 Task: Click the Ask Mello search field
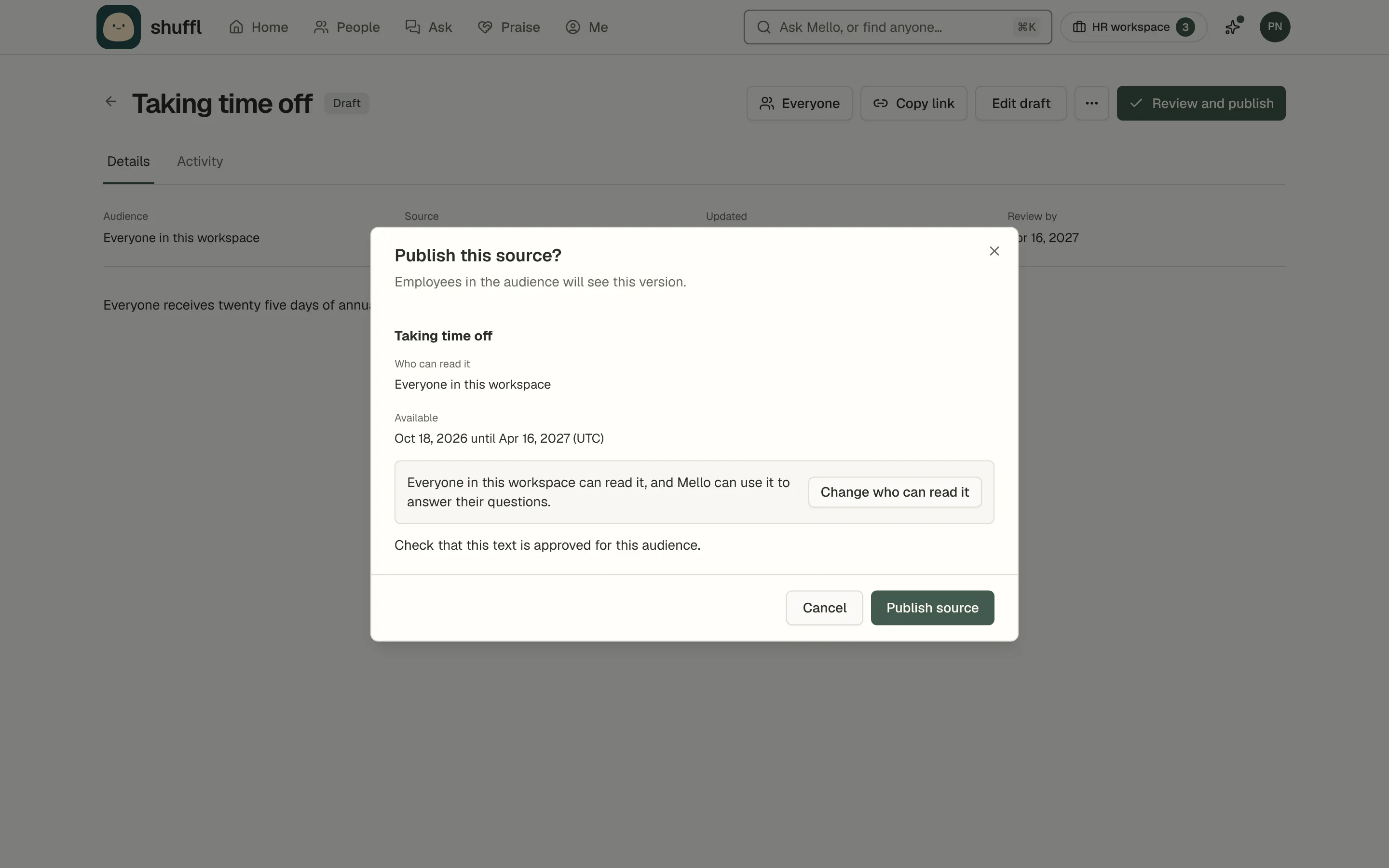(x=897, y=27)
